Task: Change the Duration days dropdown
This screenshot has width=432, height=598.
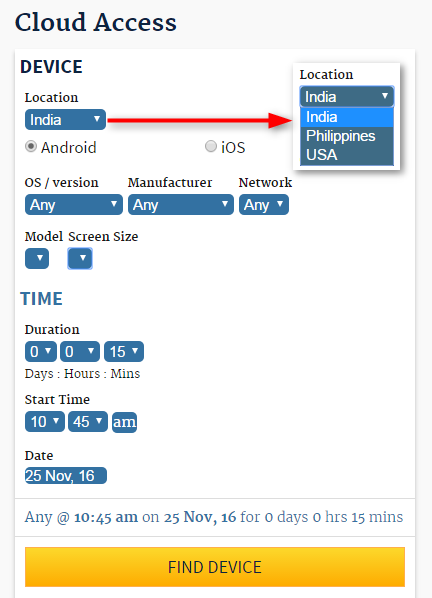Action: [41, 351]
